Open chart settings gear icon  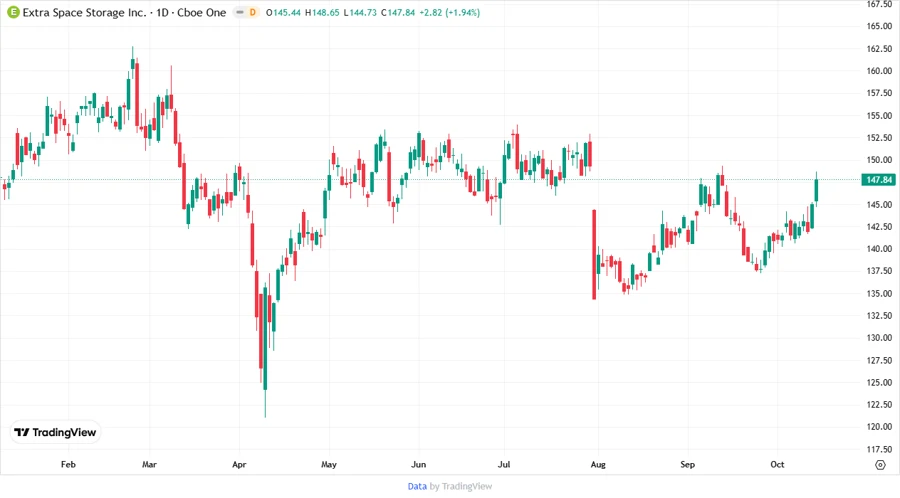(x=880, y=465)
